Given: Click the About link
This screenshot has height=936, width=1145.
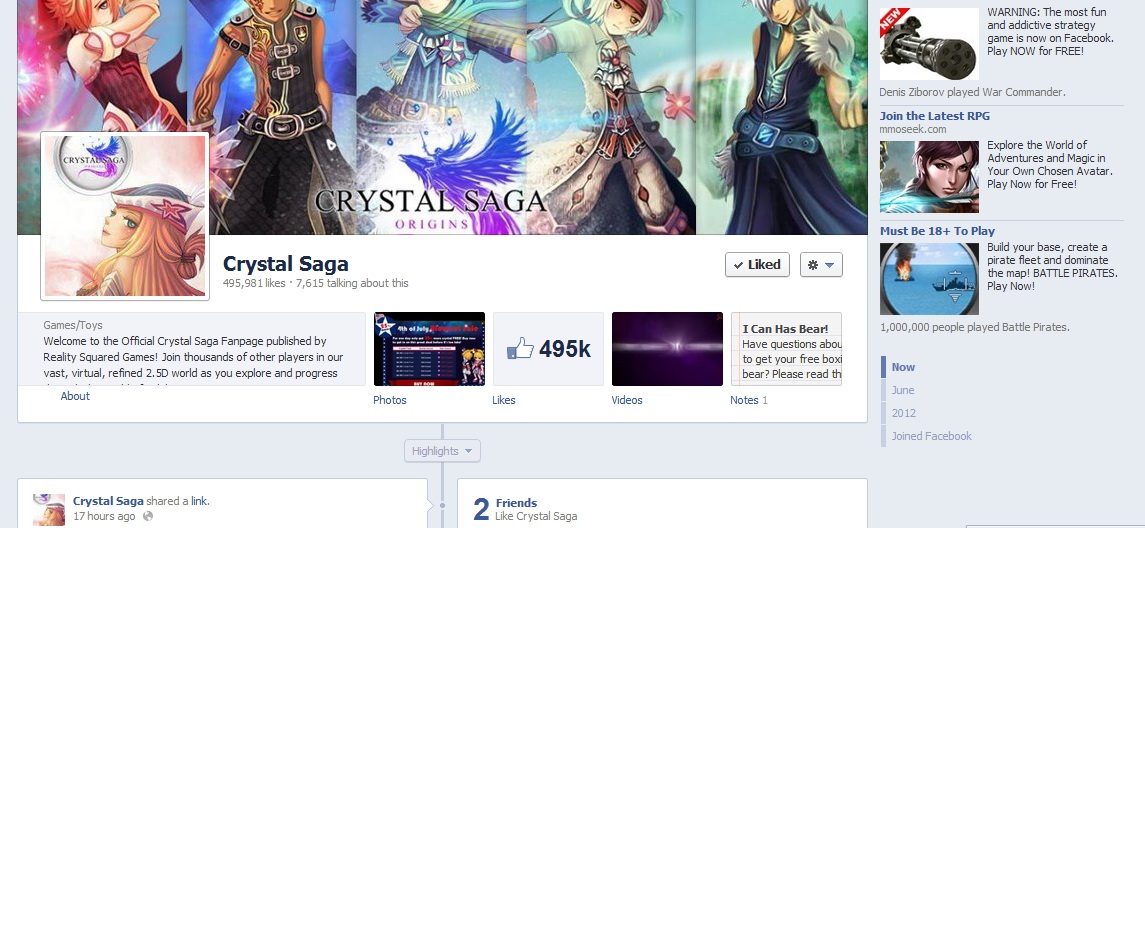Looking at the screenshot, I should click(x=75, y=396).
